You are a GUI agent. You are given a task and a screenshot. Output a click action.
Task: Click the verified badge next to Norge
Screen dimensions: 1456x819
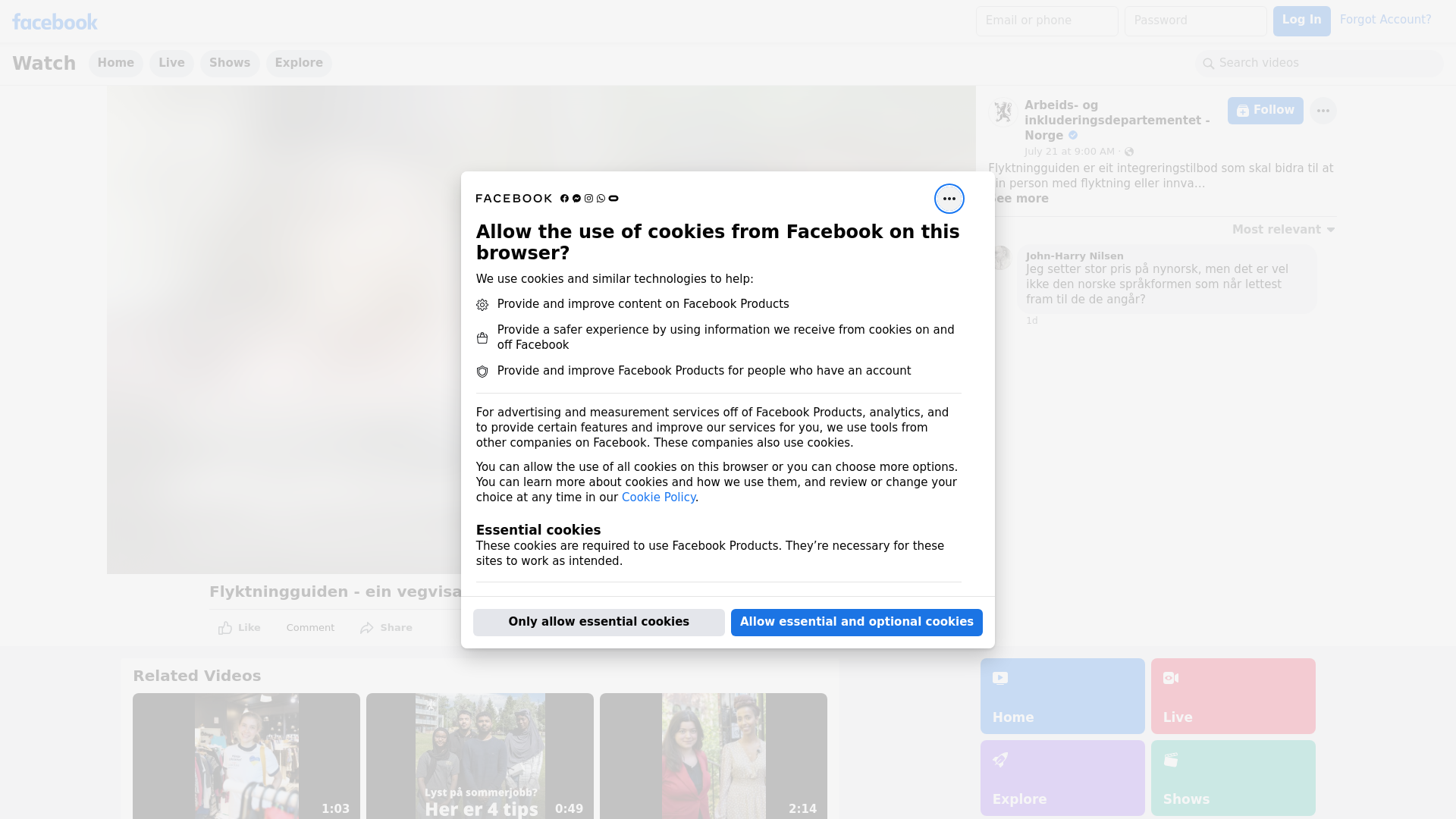tap(1073, 136)
